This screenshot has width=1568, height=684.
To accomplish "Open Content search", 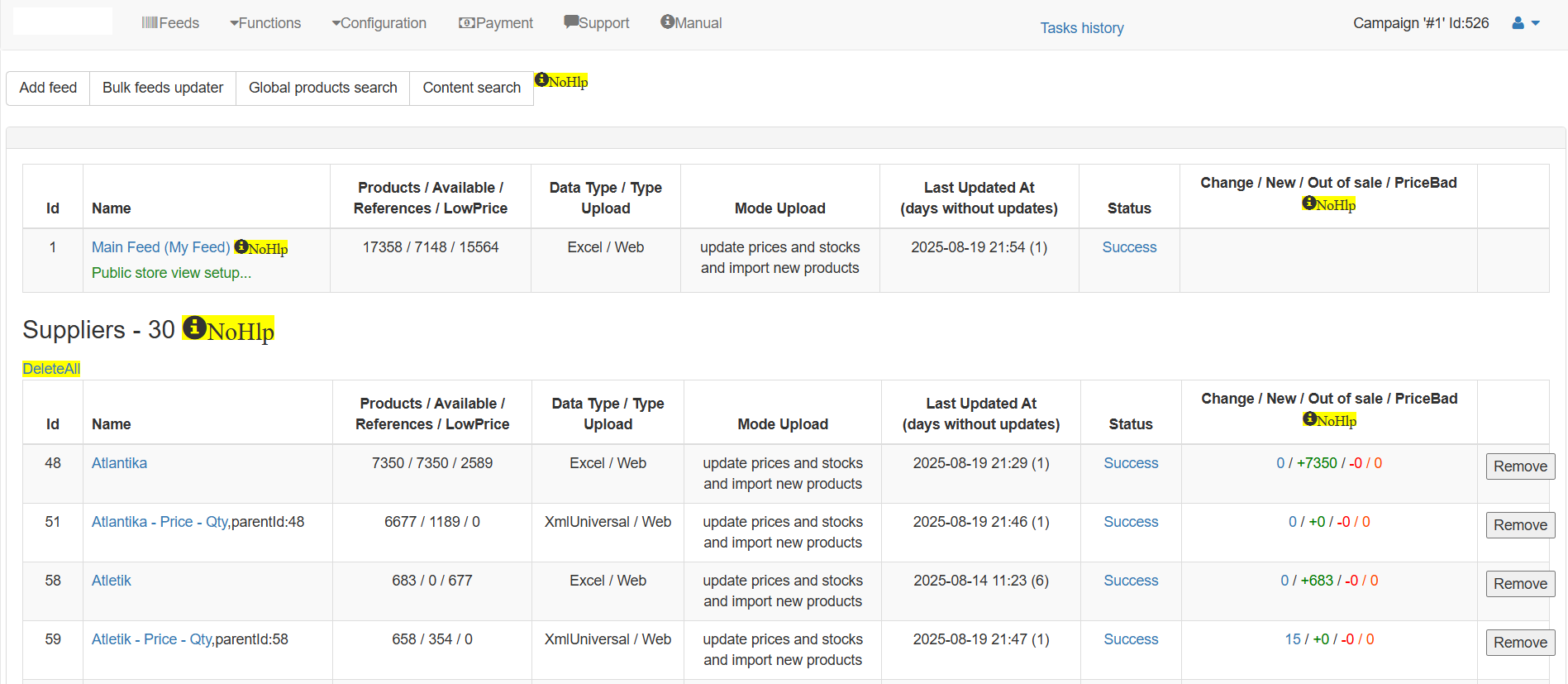I will point(472,88).
